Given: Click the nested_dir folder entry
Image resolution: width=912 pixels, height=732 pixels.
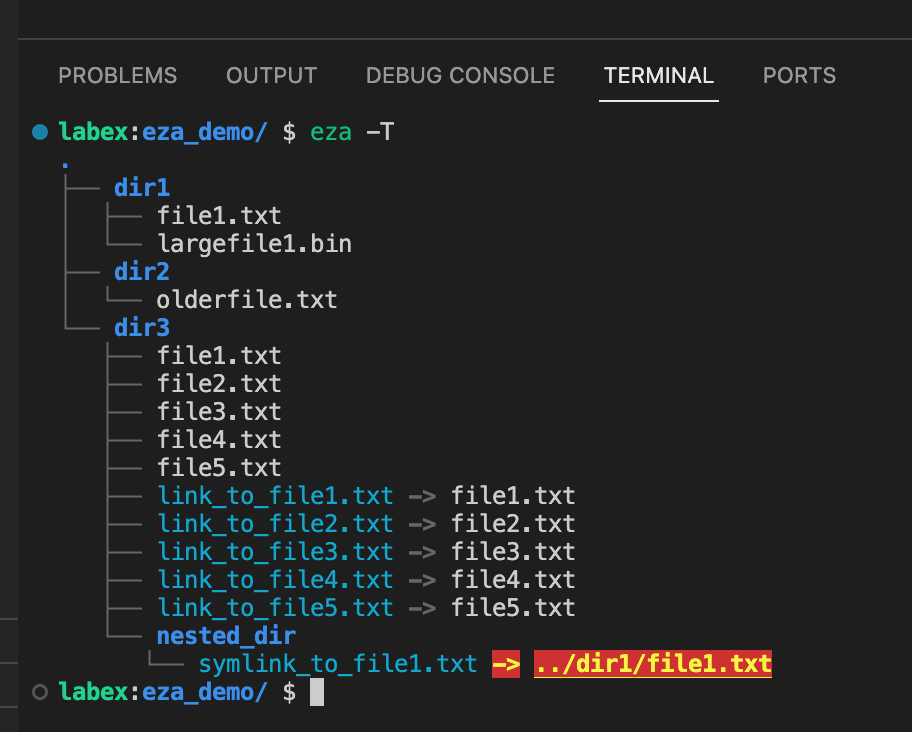Looking at the screenshot, I should click(226, 635).
